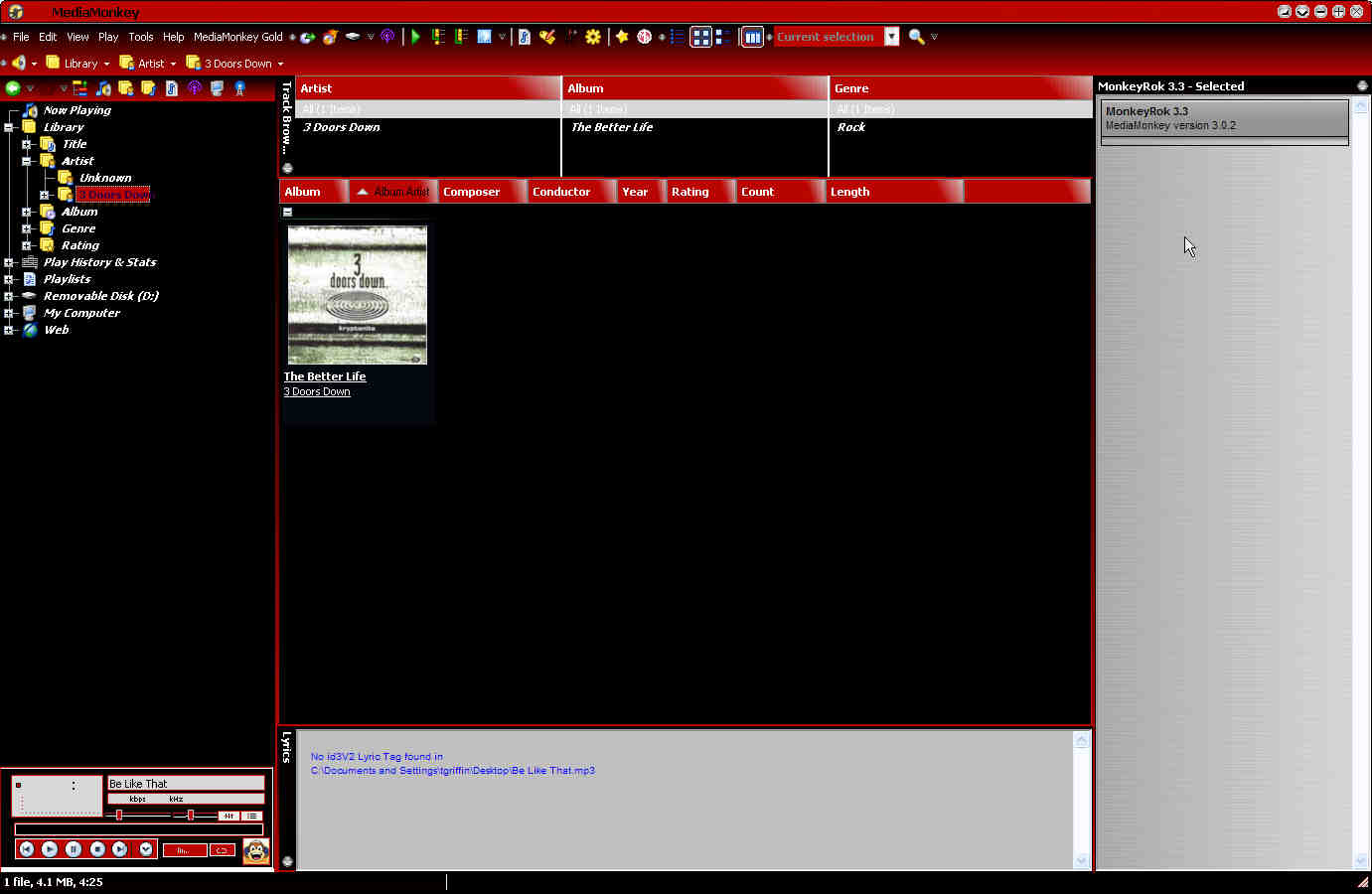This screenshot has height=894, width=1372.
Task: Click the yellow star icon in toolbar
Action: click(622, 37)
